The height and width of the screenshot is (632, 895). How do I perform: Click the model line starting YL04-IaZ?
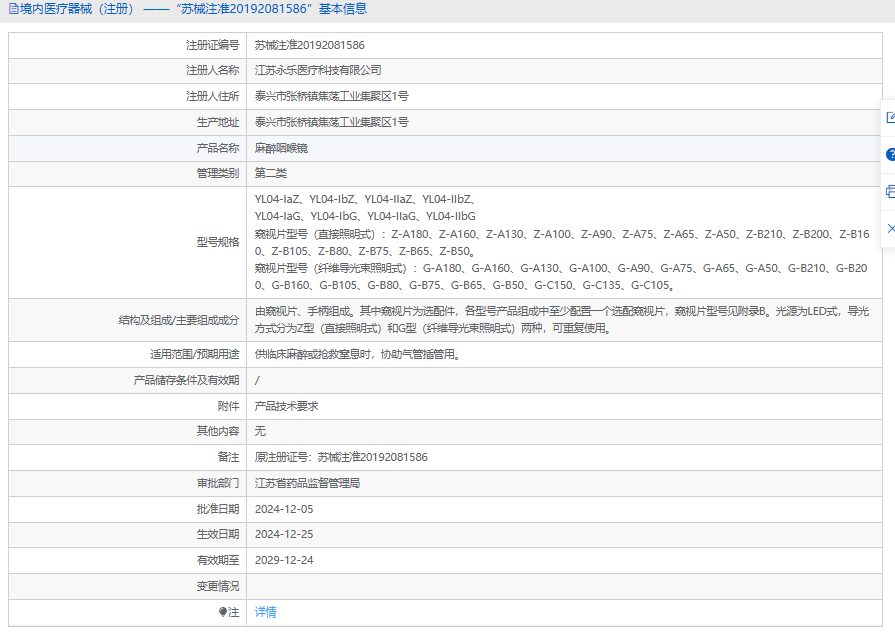(x=365, y=199)
